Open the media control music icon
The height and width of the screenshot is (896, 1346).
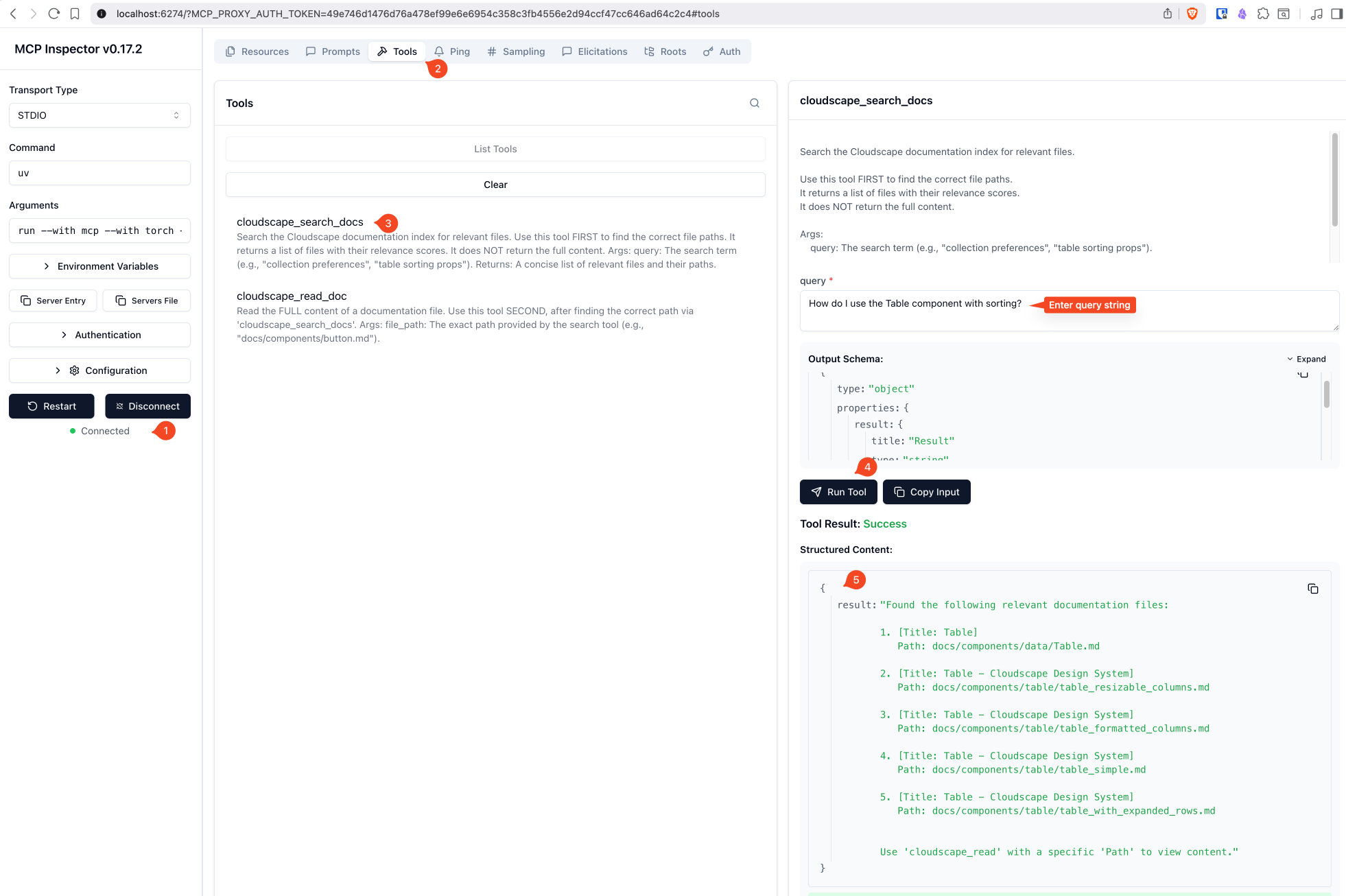coord(1317,13)
